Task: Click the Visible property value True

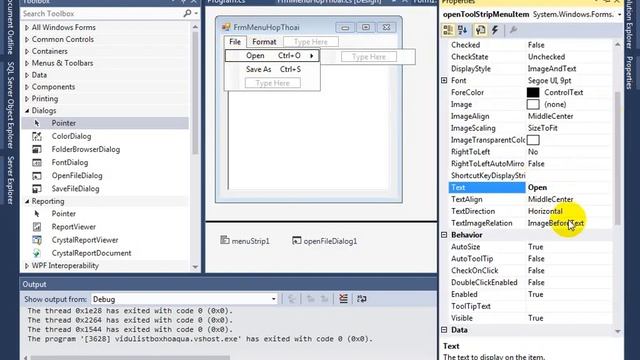Action: 536,318
